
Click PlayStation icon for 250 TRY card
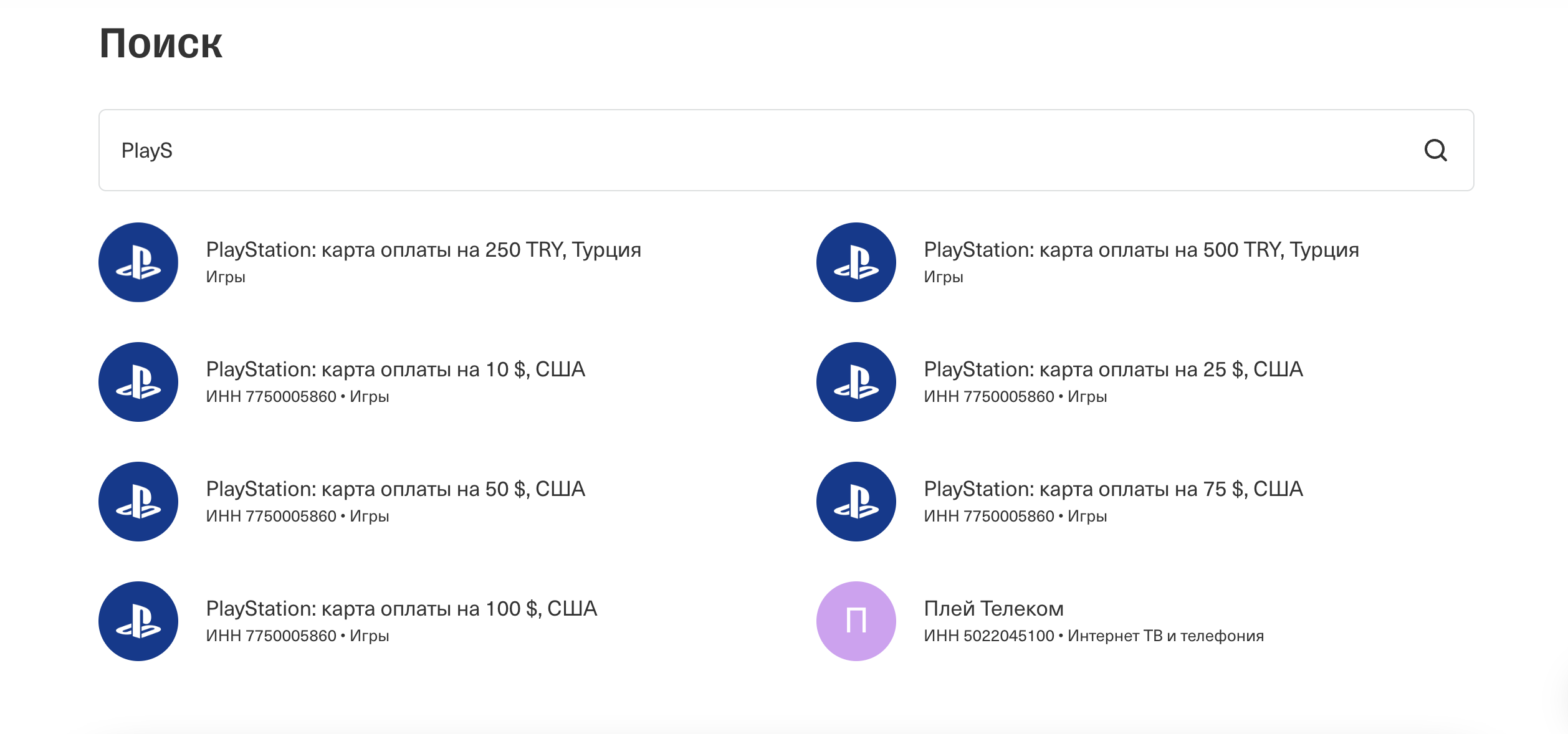tap(138, 262)
